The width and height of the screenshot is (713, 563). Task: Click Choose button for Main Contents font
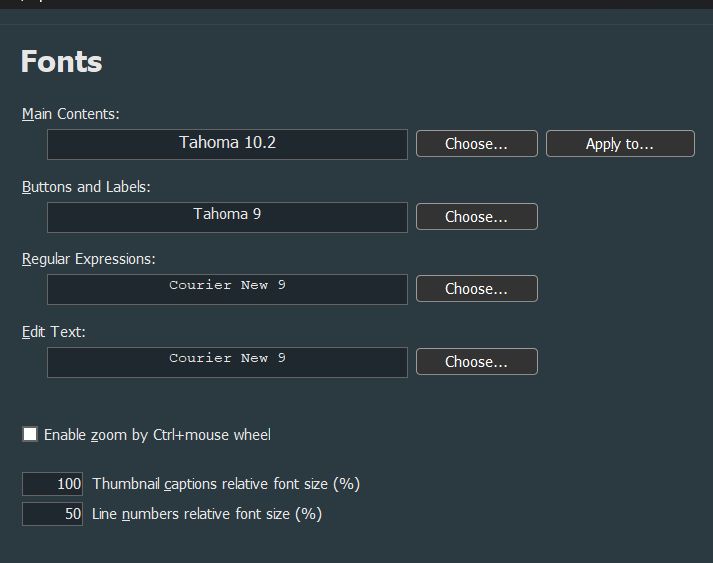point(476,144)
